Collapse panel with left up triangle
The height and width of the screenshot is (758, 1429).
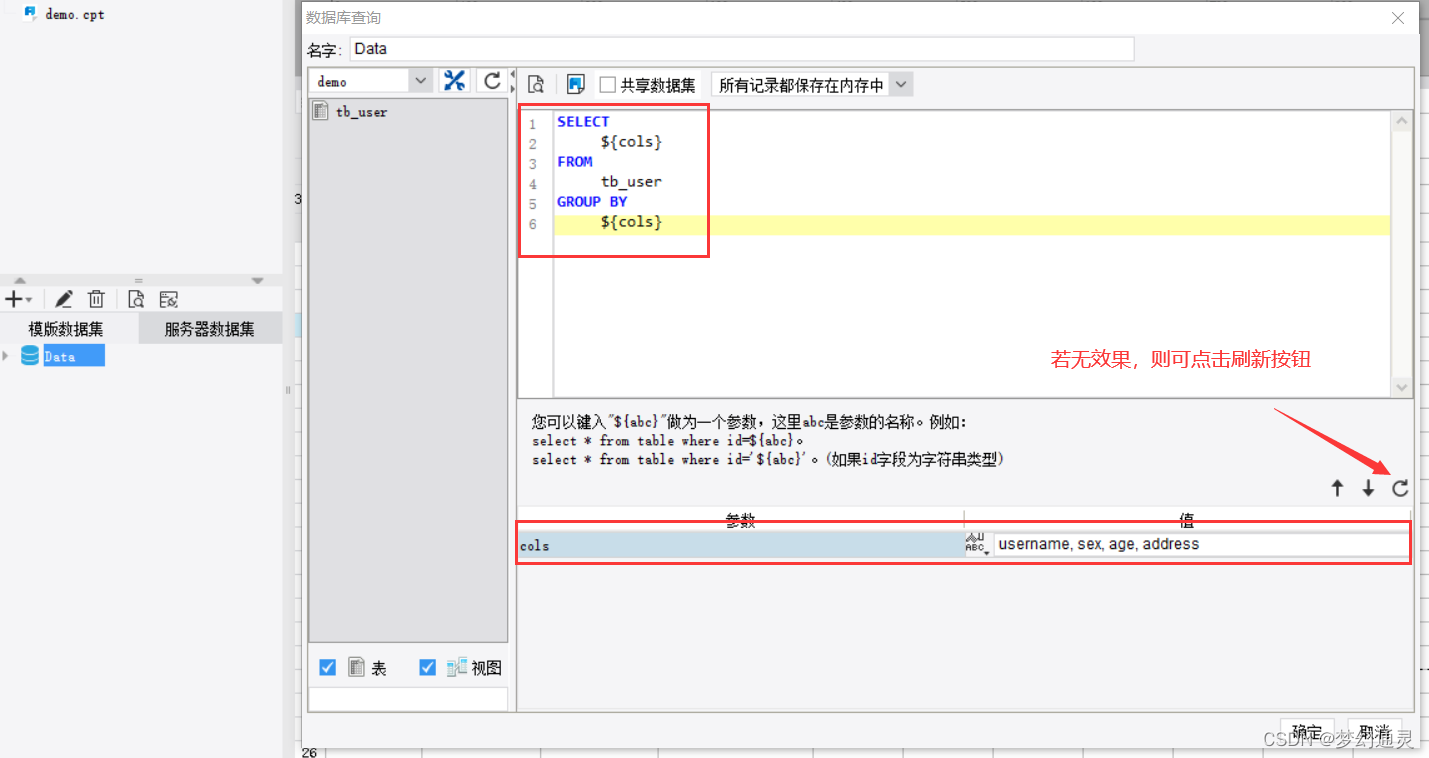(20, 280)
